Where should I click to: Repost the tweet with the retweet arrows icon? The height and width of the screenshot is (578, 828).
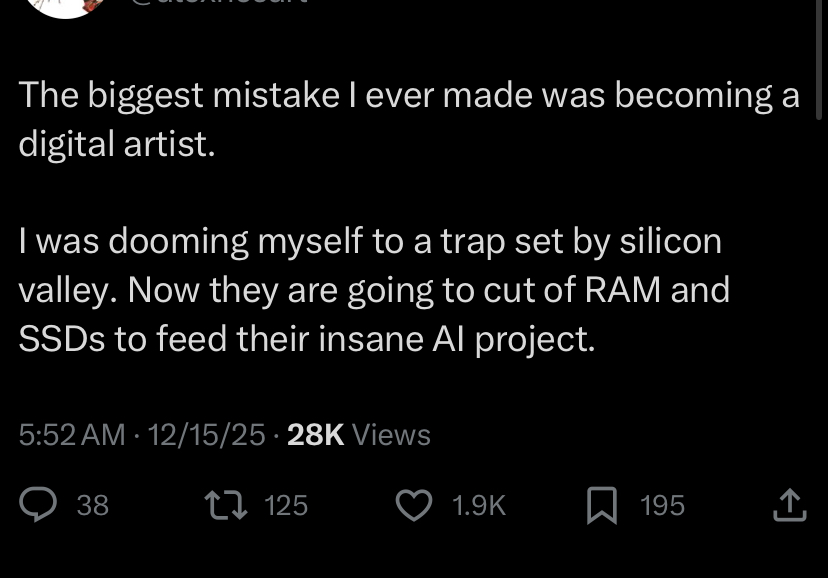coord(225,505)
